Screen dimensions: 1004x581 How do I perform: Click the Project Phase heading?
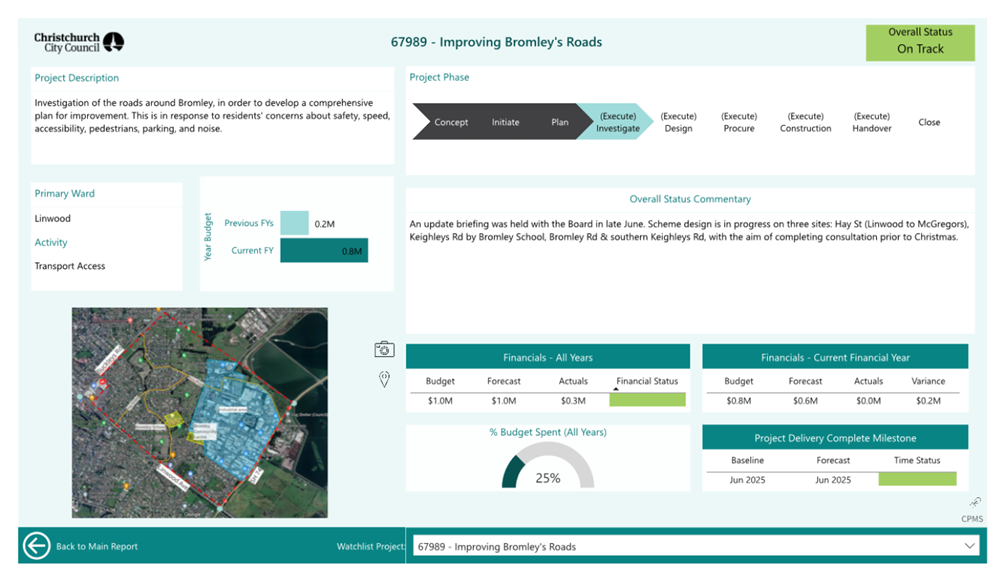[439, 77]
